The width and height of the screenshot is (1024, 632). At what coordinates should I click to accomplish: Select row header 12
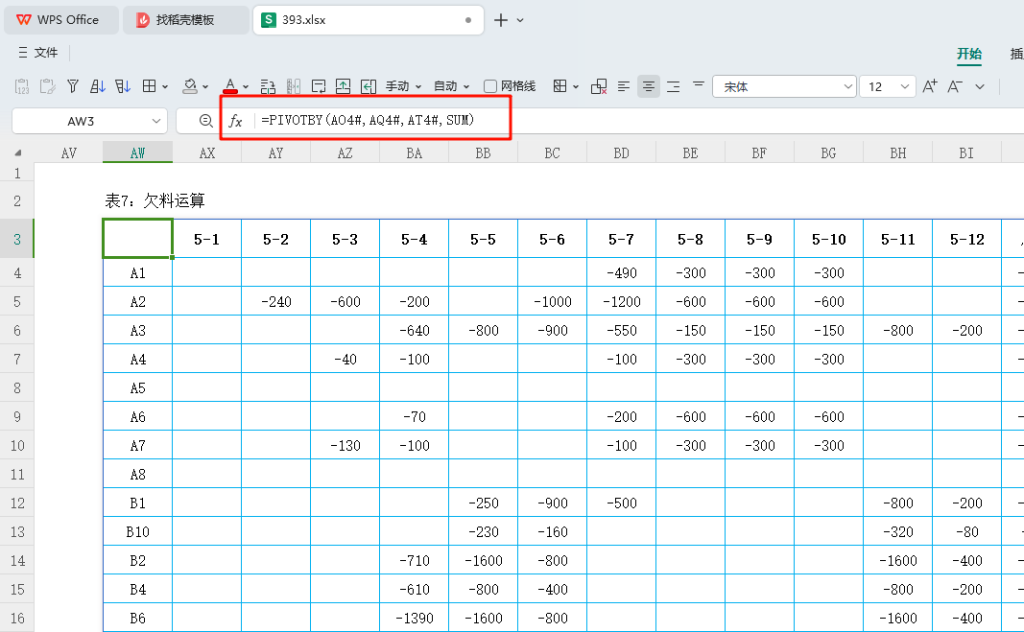[x=17, y=503]
